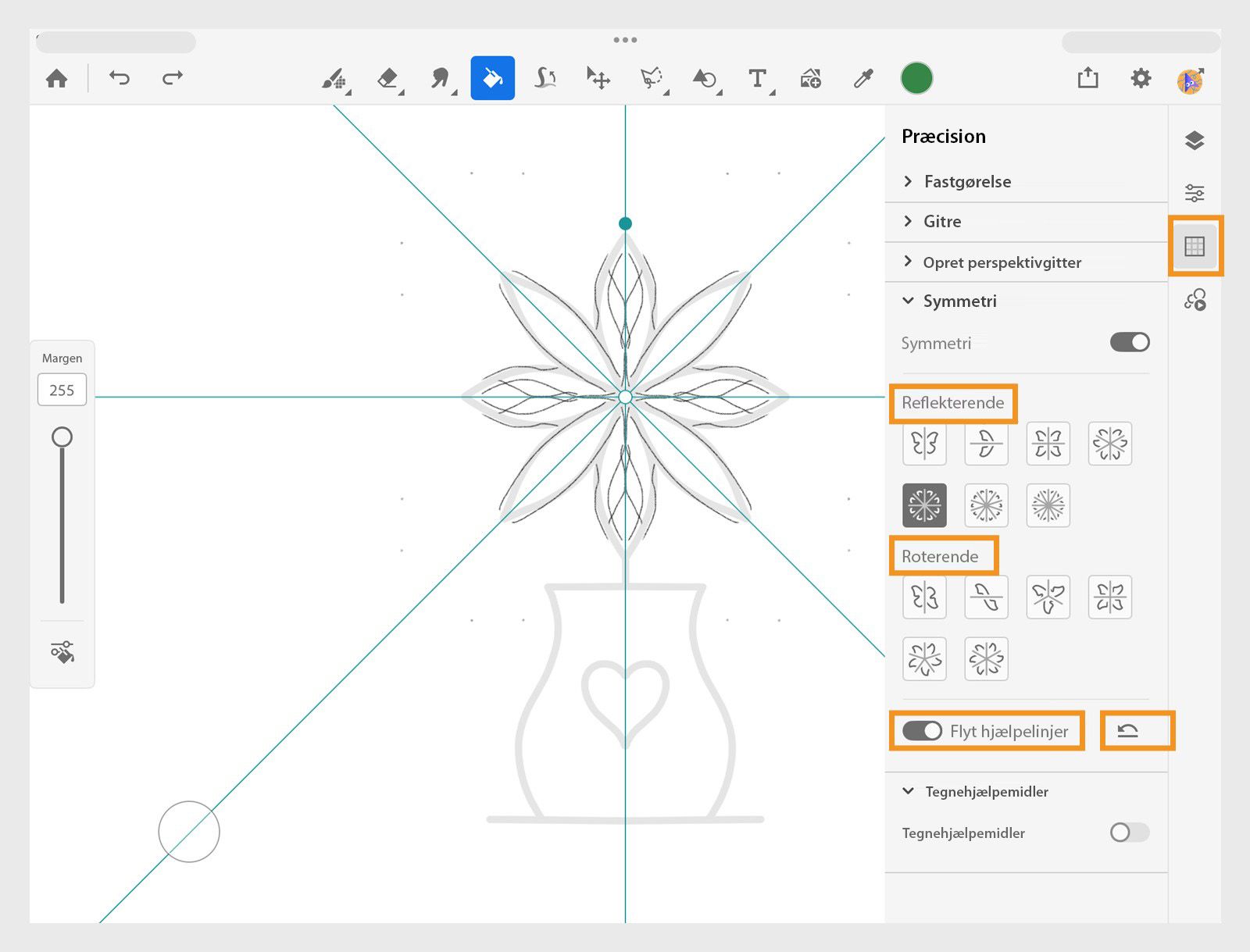
Task: Select the shape builder tool
Action: tap(545, 78)
